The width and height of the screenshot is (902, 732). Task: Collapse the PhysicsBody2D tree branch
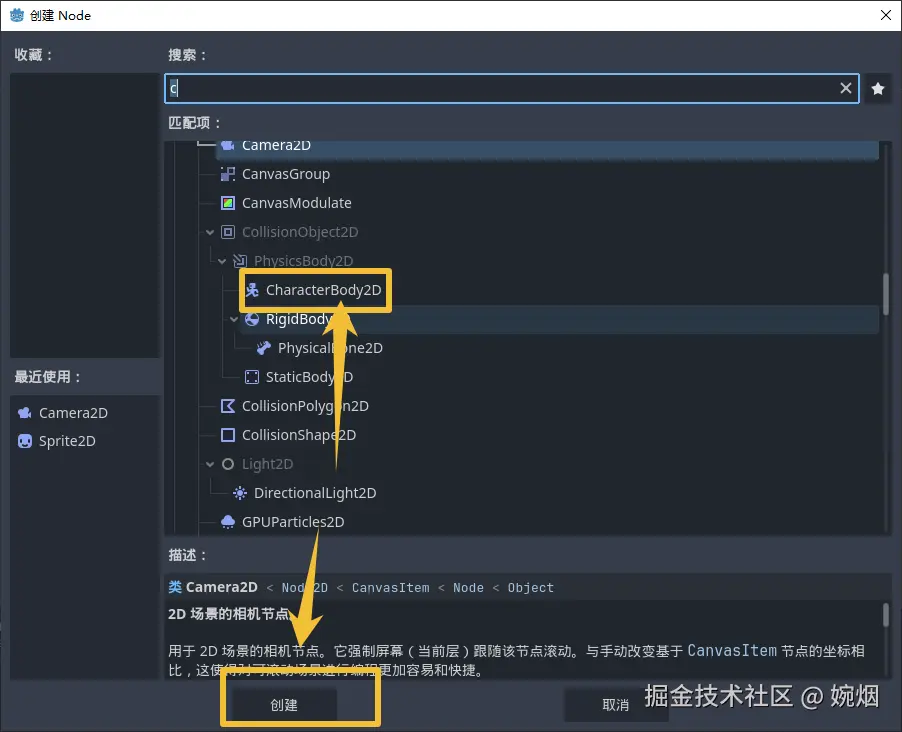click(222, 261)
